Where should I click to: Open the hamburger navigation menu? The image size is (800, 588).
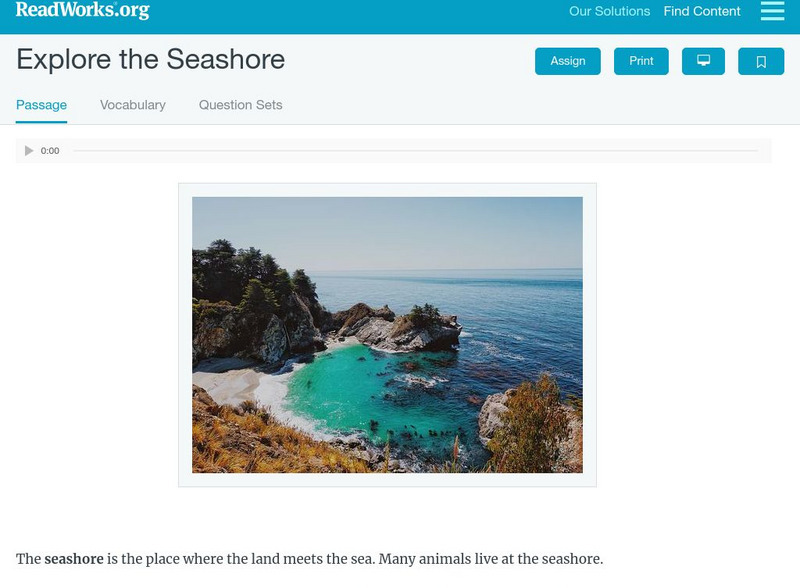772,11
